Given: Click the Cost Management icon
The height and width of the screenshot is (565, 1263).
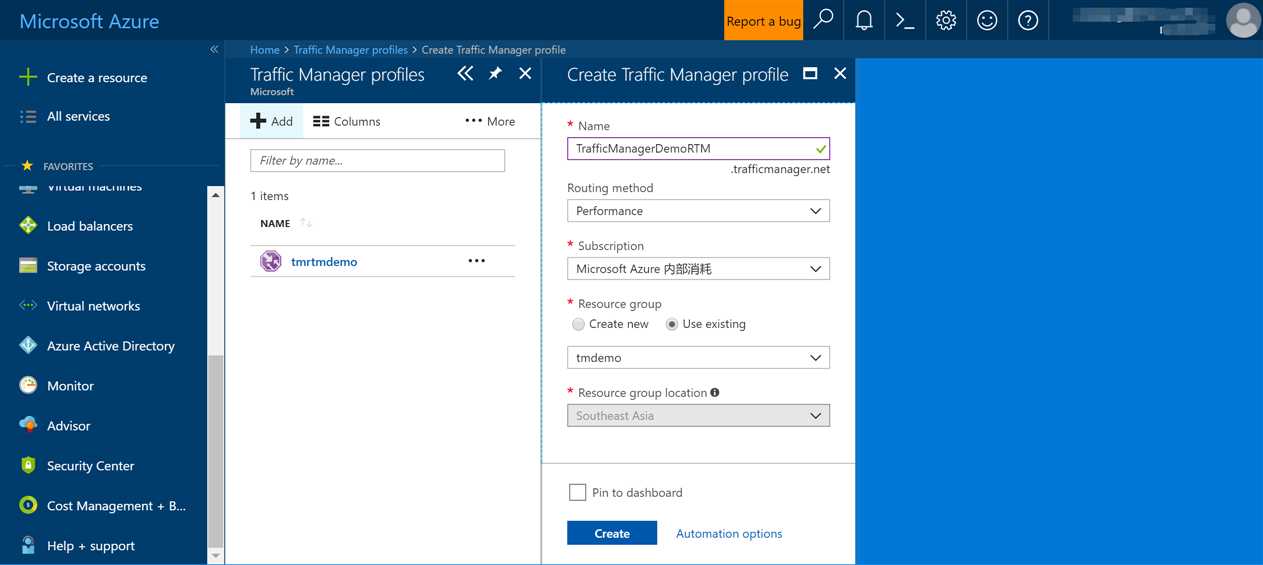Looking at the screenshot, I should click(28, 506).
